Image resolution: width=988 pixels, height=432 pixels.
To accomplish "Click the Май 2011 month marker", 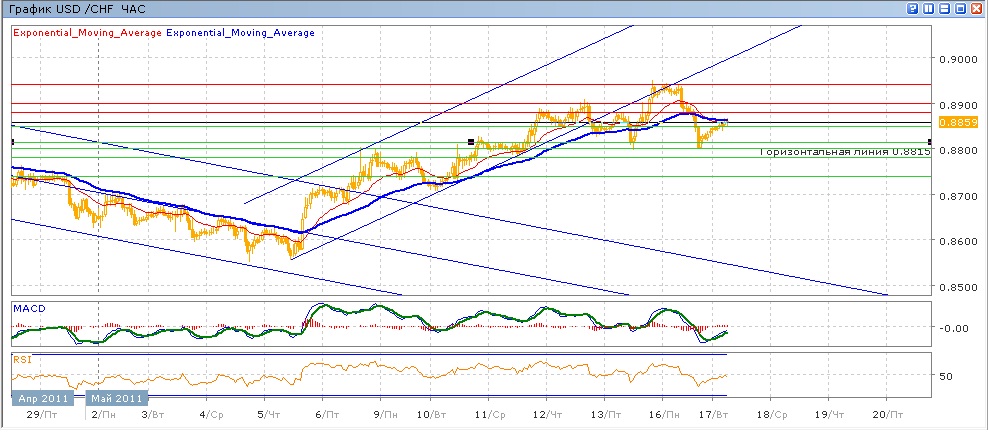I will coord(116,398).
